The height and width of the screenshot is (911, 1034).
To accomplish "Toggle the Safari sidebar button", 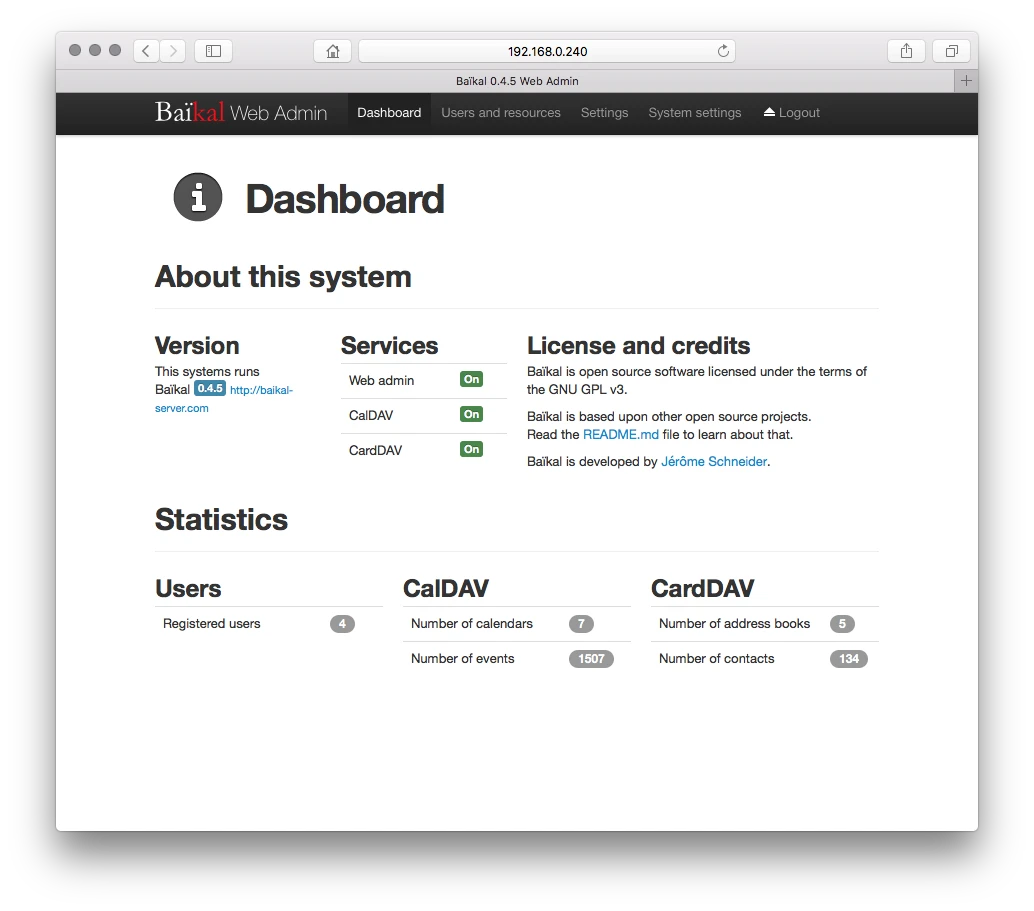I will 214,51.
